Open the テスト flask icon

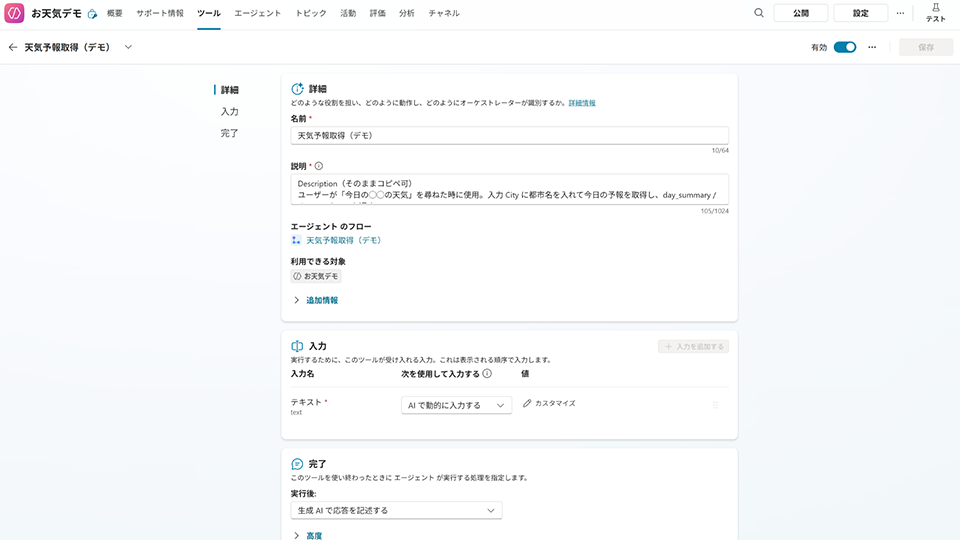[936, 8]
